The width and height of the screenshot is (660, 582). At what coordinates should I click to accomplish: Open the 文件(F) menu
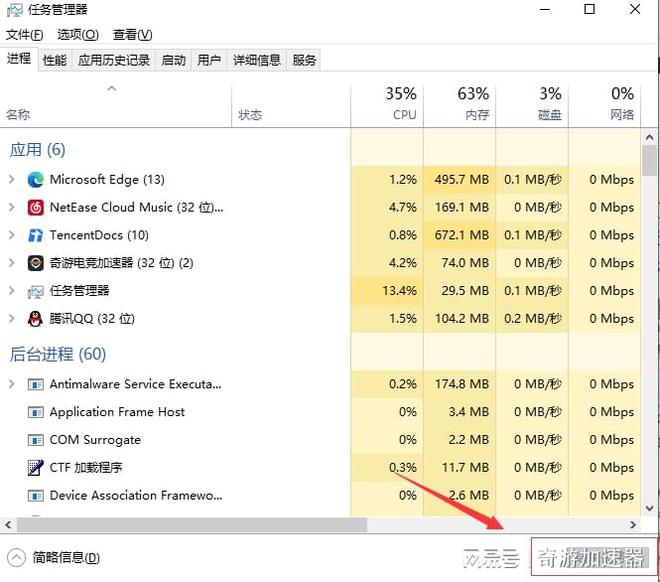click(x=24, y=35)
